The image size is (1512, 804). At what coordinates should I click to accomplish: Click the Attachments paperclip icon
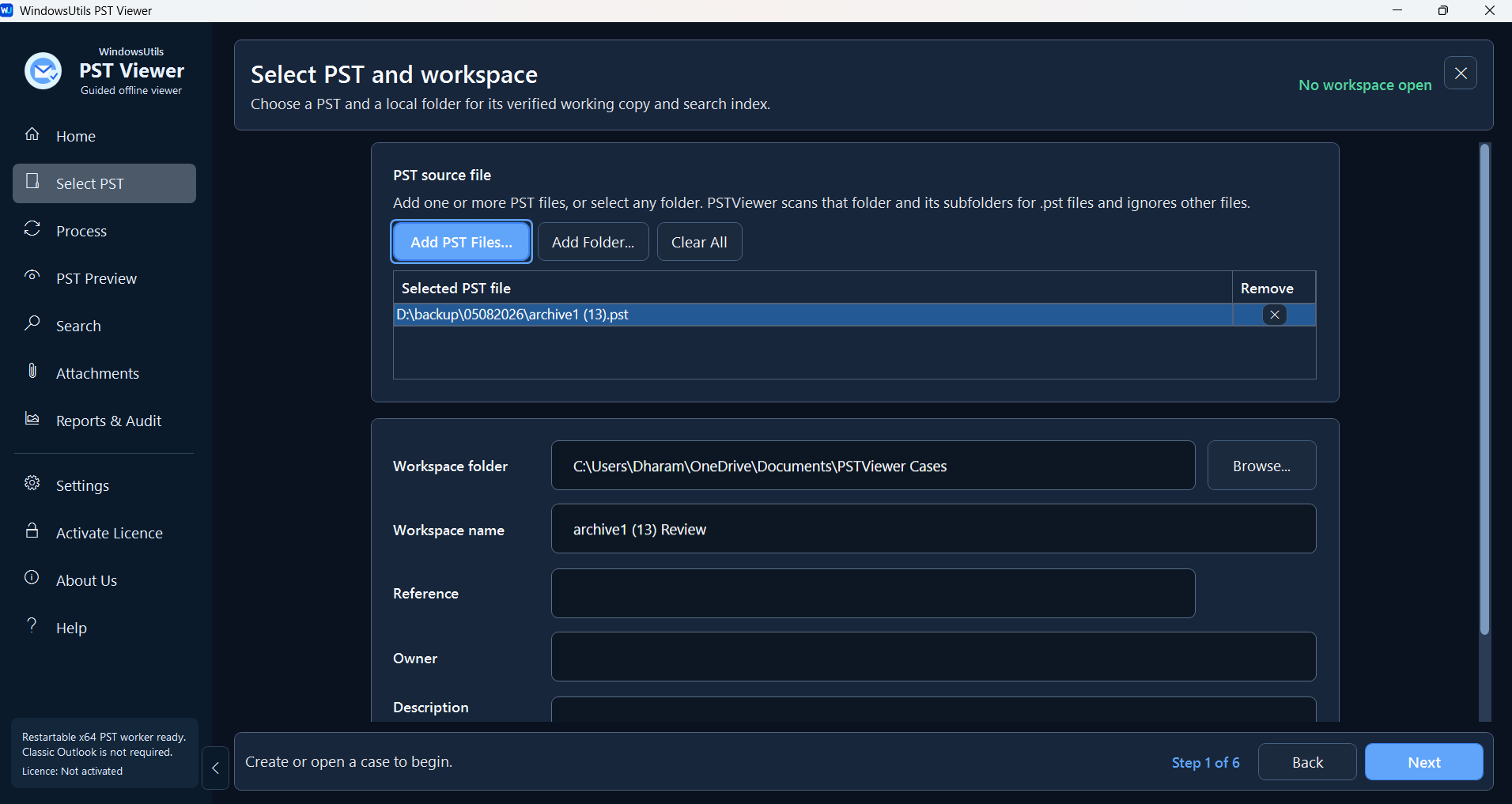32,371
